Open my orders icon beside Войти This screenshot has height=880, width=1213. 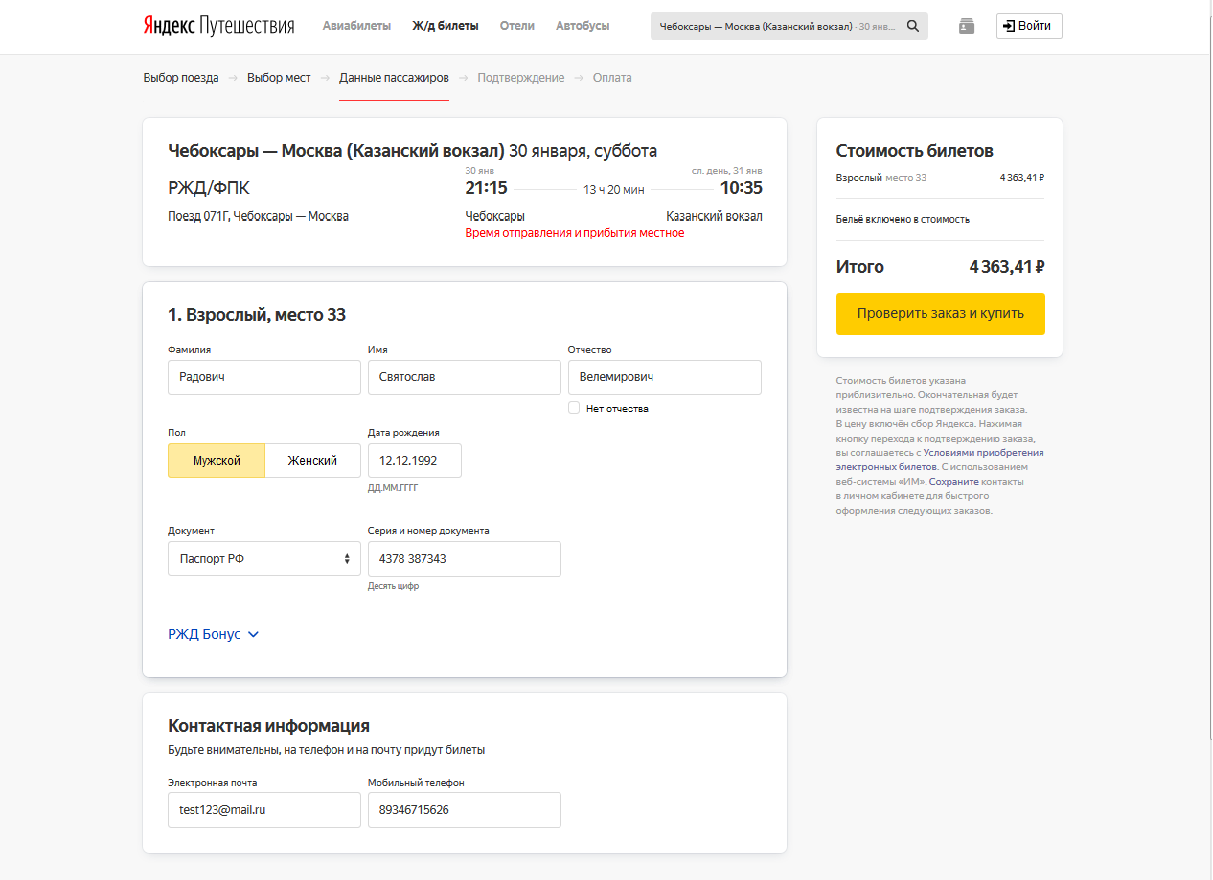point(966,26)
